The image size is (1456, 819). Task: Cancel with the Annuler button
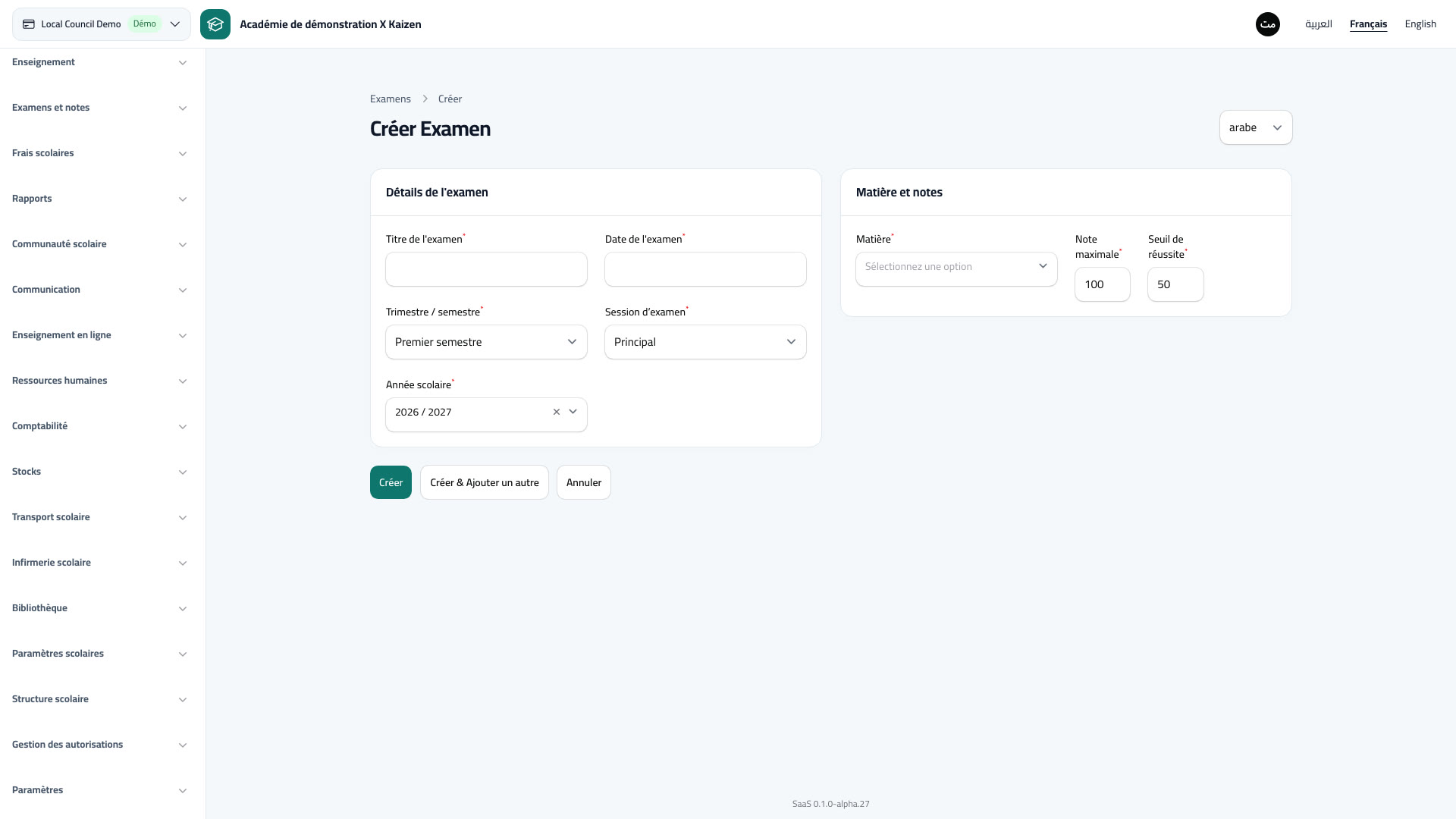584,482
